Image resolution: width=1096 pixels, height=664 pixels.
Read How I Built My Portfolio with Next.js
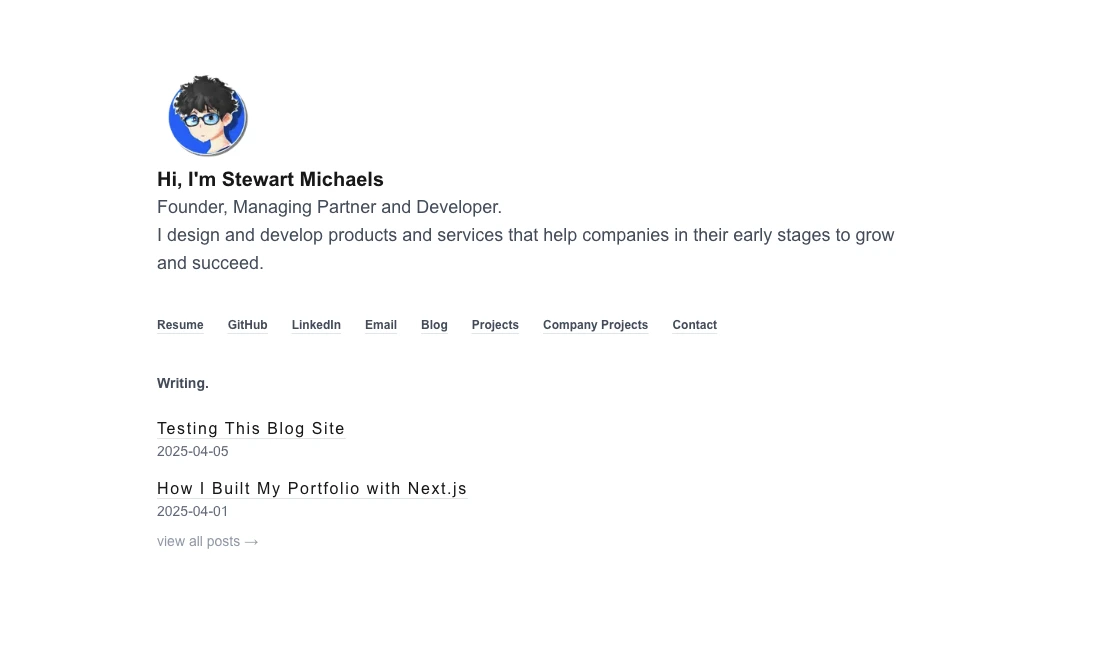[312, 488]
